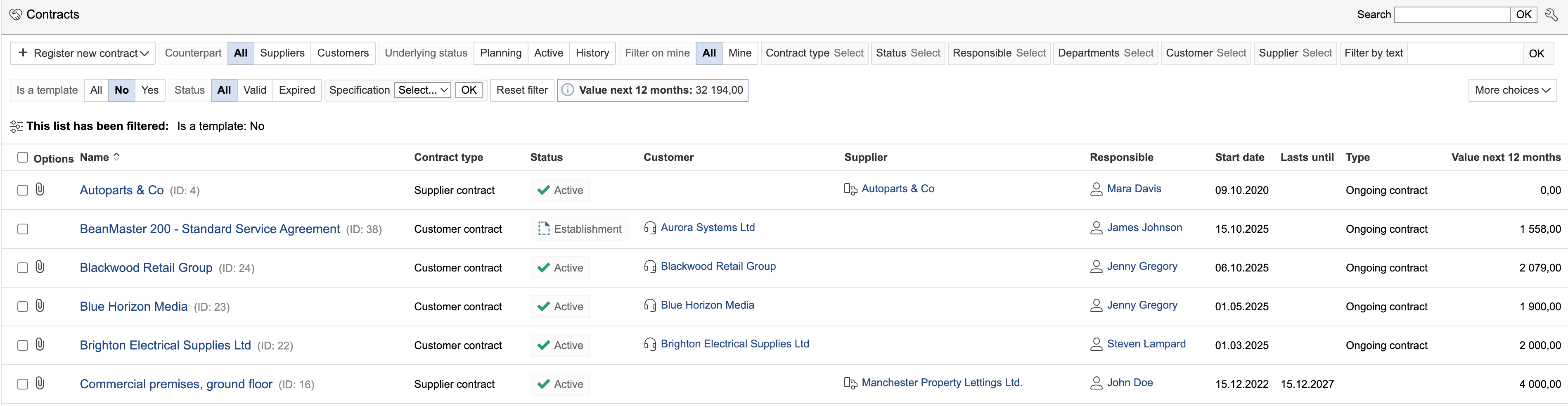Viewport: 1568px width, 406px height.
Task: Show only Expired status contracts
Action: point(297,90)
